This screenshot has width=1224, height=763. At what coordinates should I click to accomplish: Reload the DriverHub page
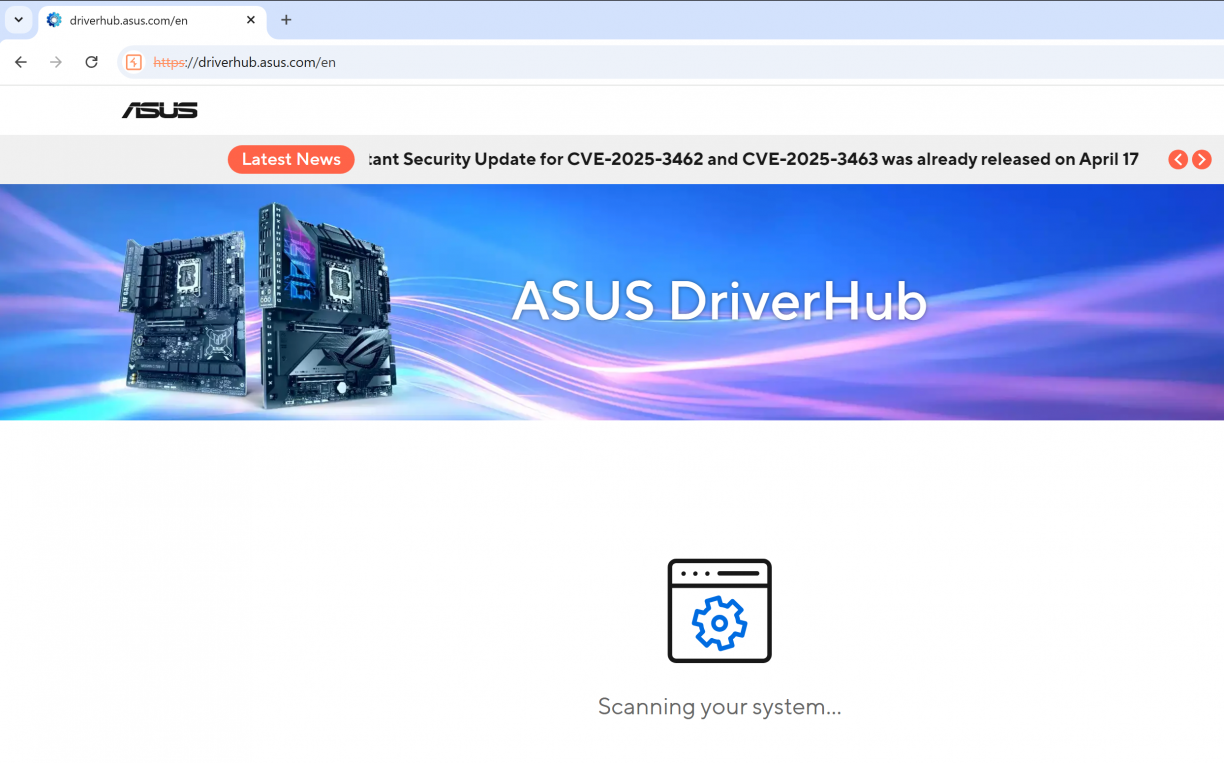(91, 62)
